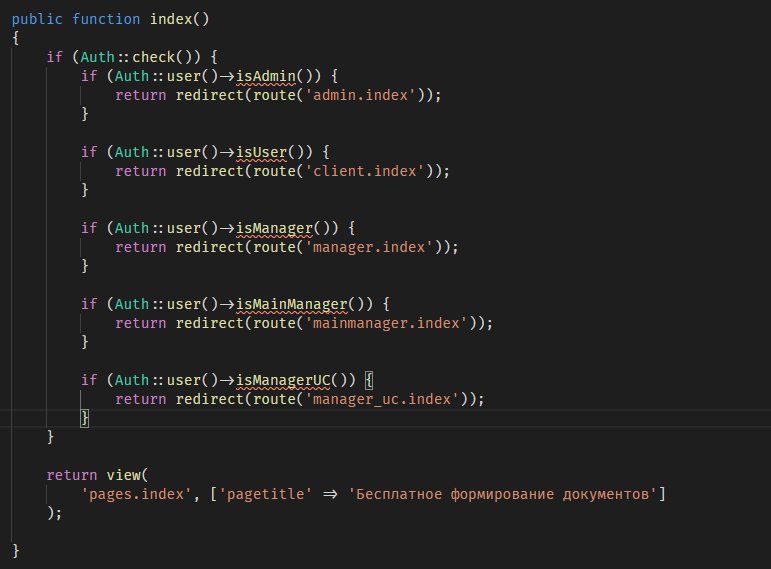Click the underlined 'isAdmin' method

coord(266,76)
